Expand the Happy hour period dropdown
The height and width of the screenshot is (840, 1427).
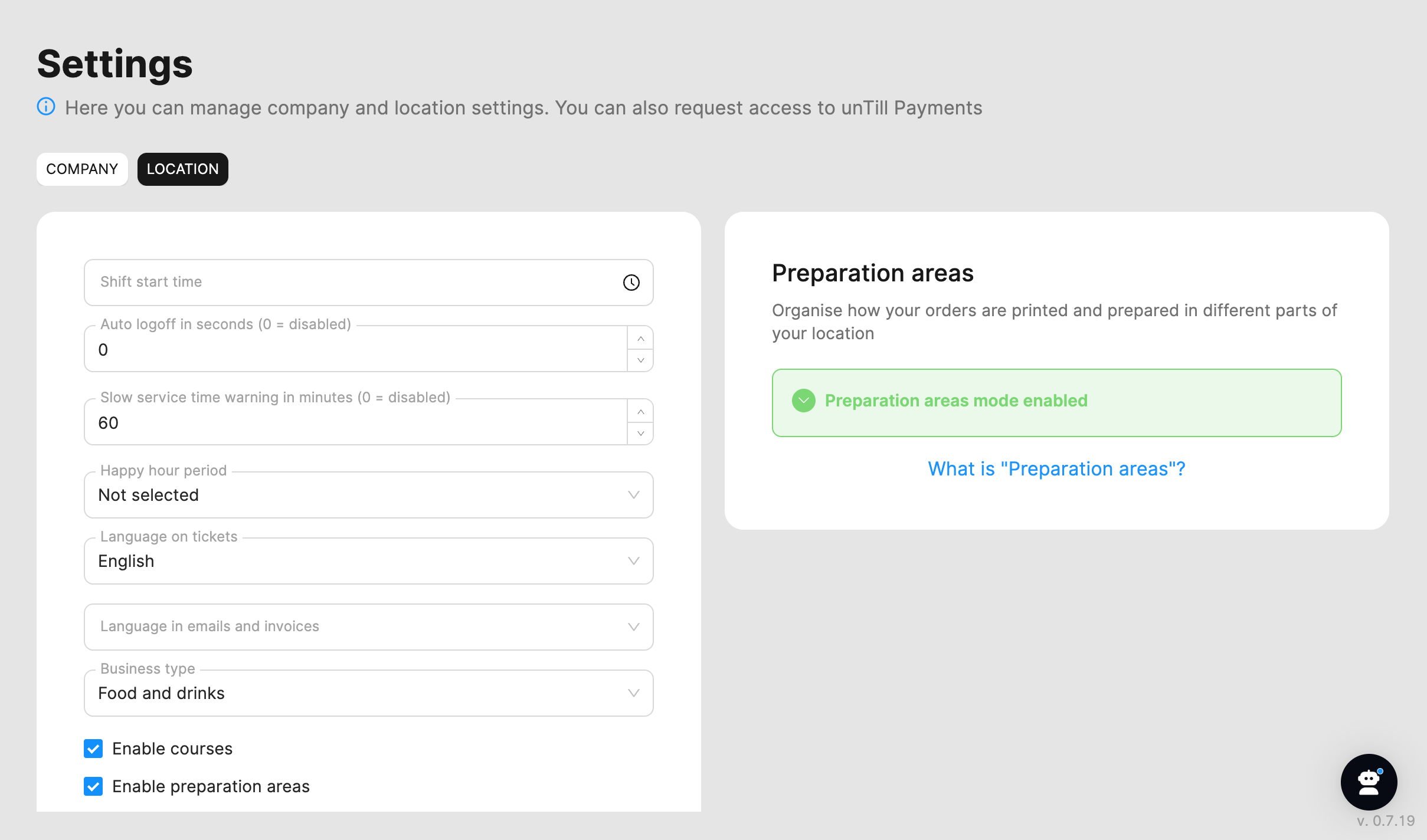(x=368, y=495)
